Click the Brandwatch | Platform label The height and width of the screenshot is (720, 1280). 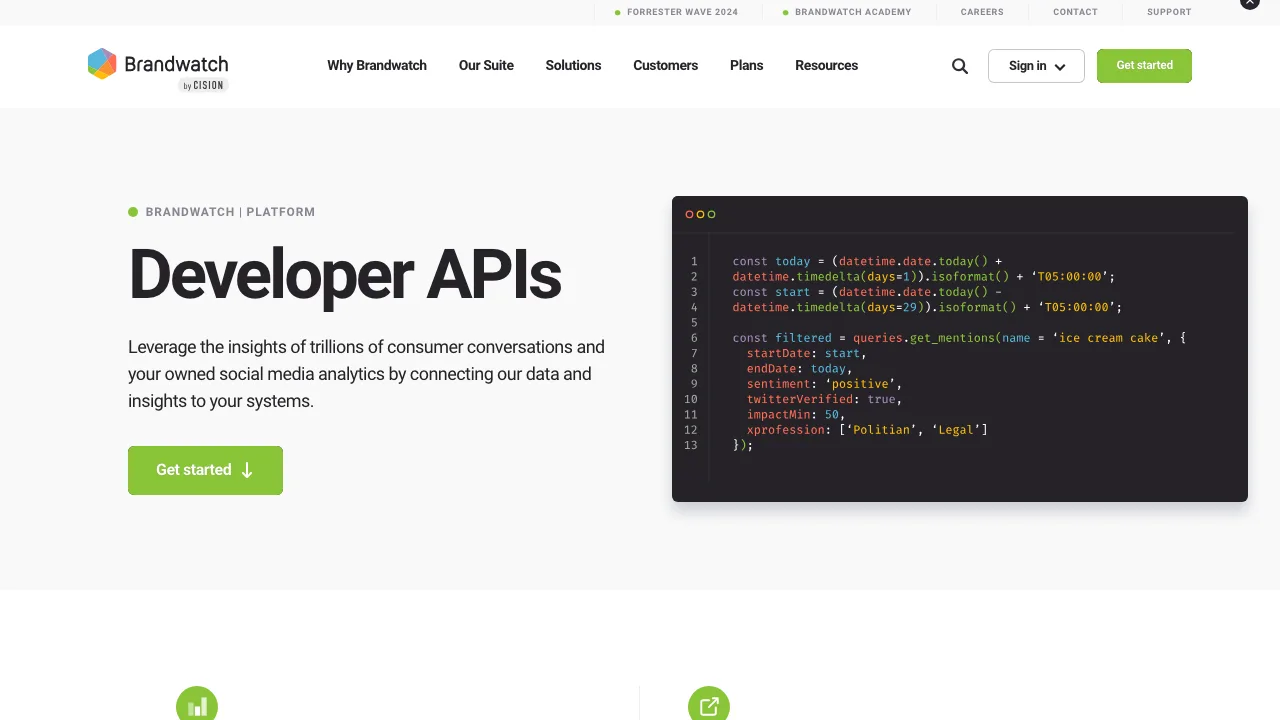(x=230, y=212)
